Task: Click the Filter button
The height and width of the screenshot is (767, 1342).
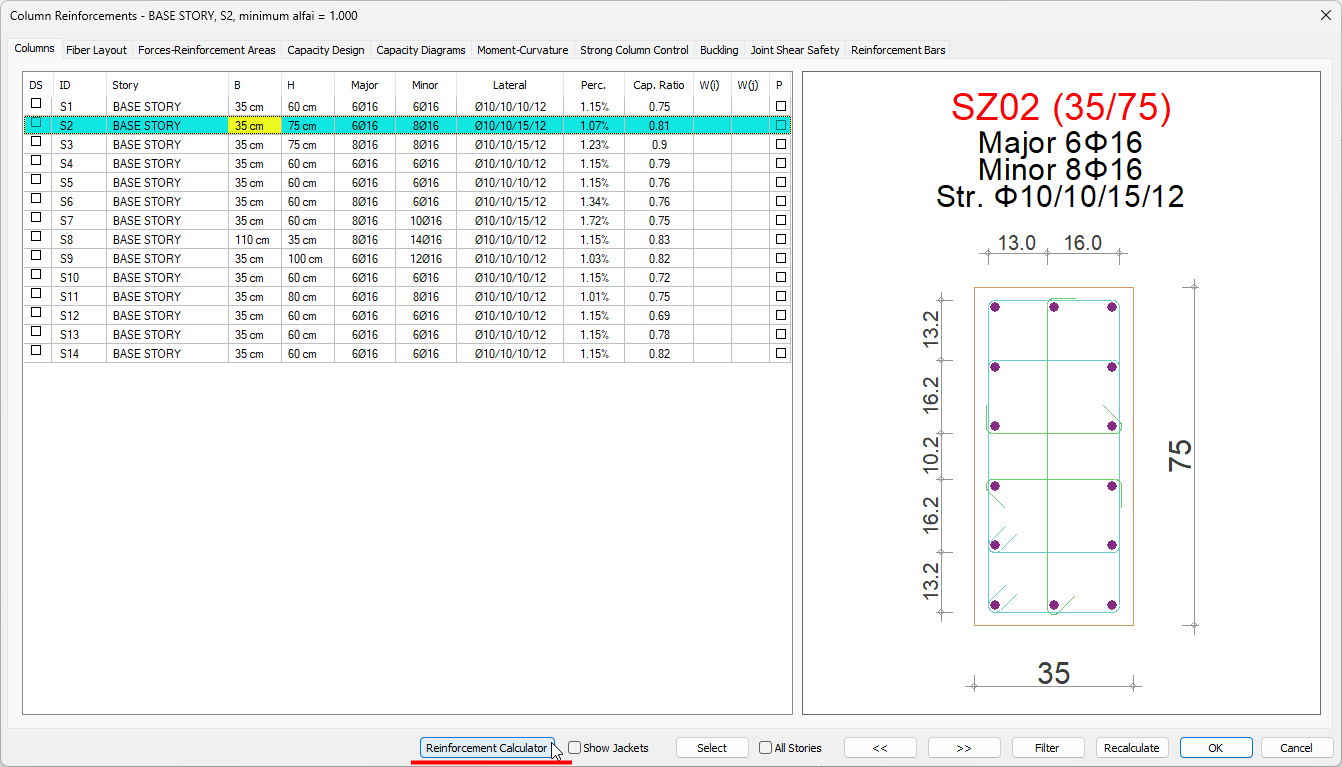Action: [x=1047, y=748]
